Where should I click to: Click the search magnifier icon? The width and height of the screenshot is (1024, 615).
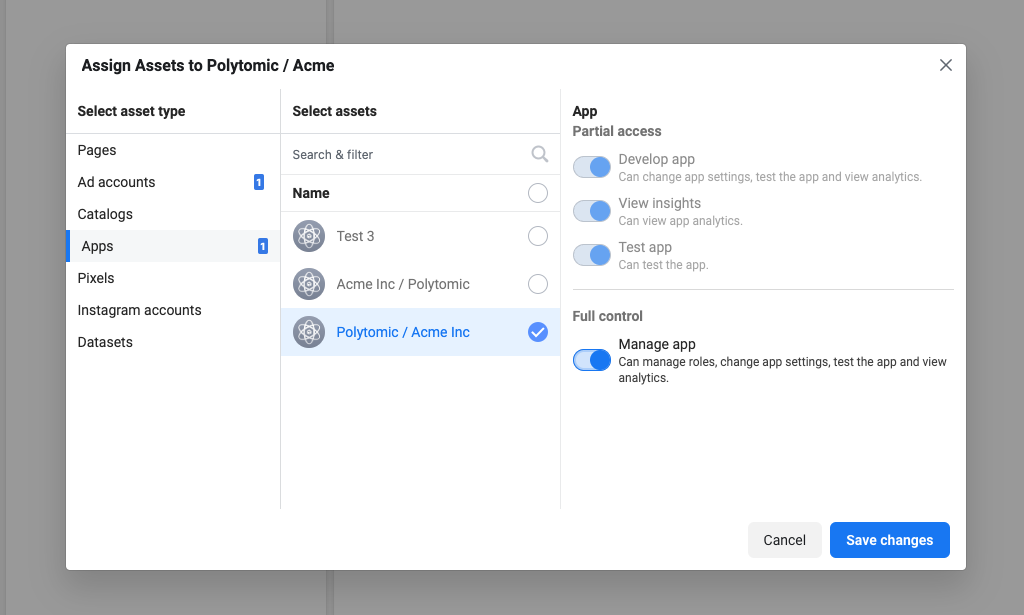coord(539,154)
